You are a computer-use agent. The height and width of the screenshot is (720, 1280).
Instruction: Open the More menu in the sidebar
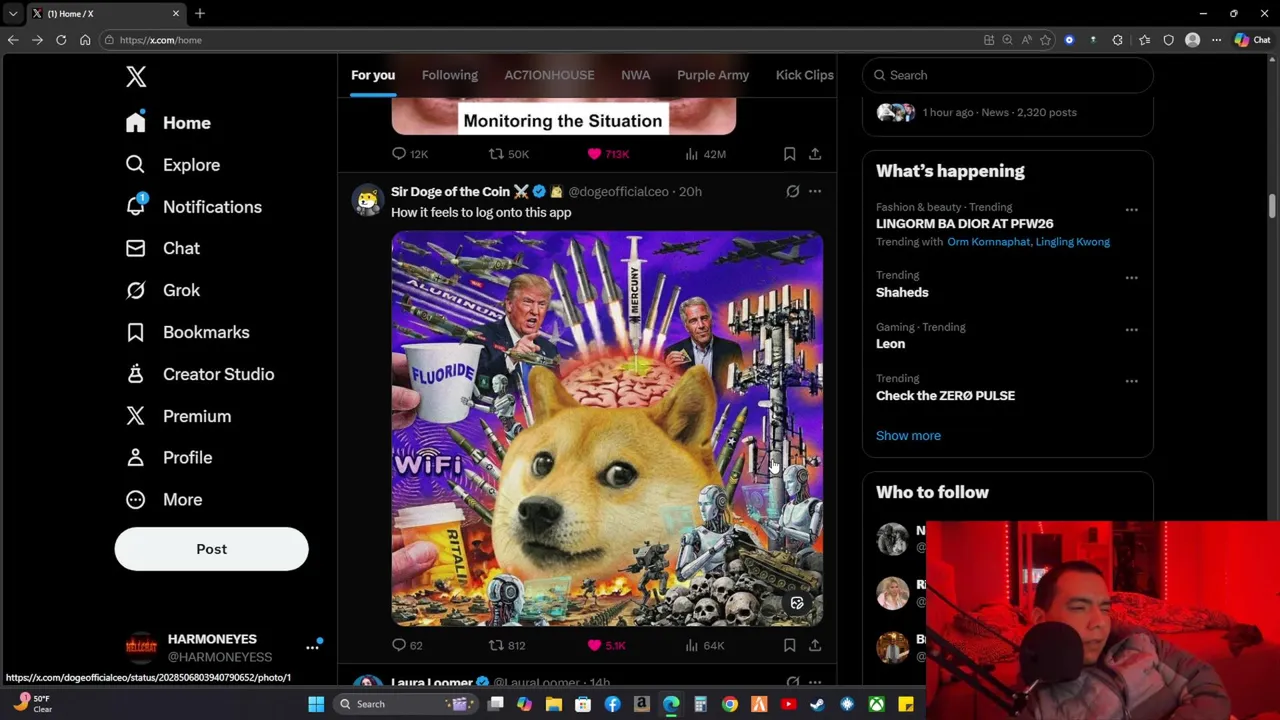tap(163, 499)
